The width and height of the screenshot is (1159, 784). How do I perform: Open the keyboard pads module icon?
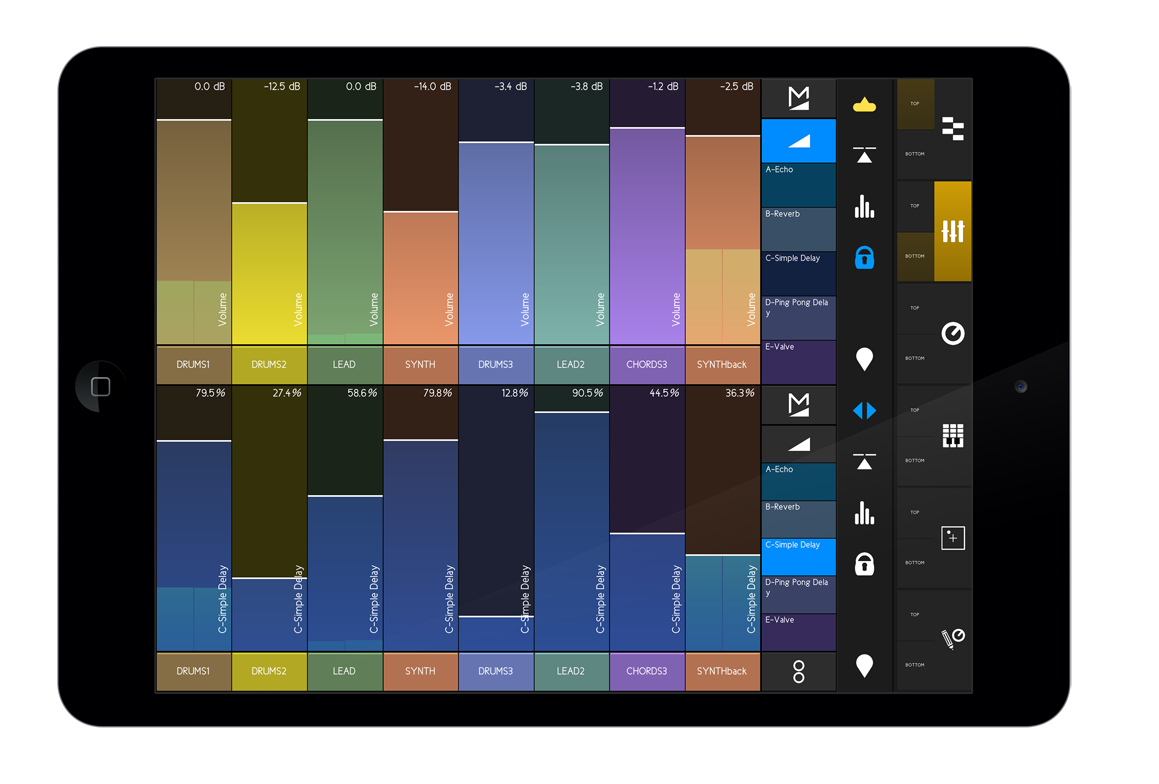952,436
